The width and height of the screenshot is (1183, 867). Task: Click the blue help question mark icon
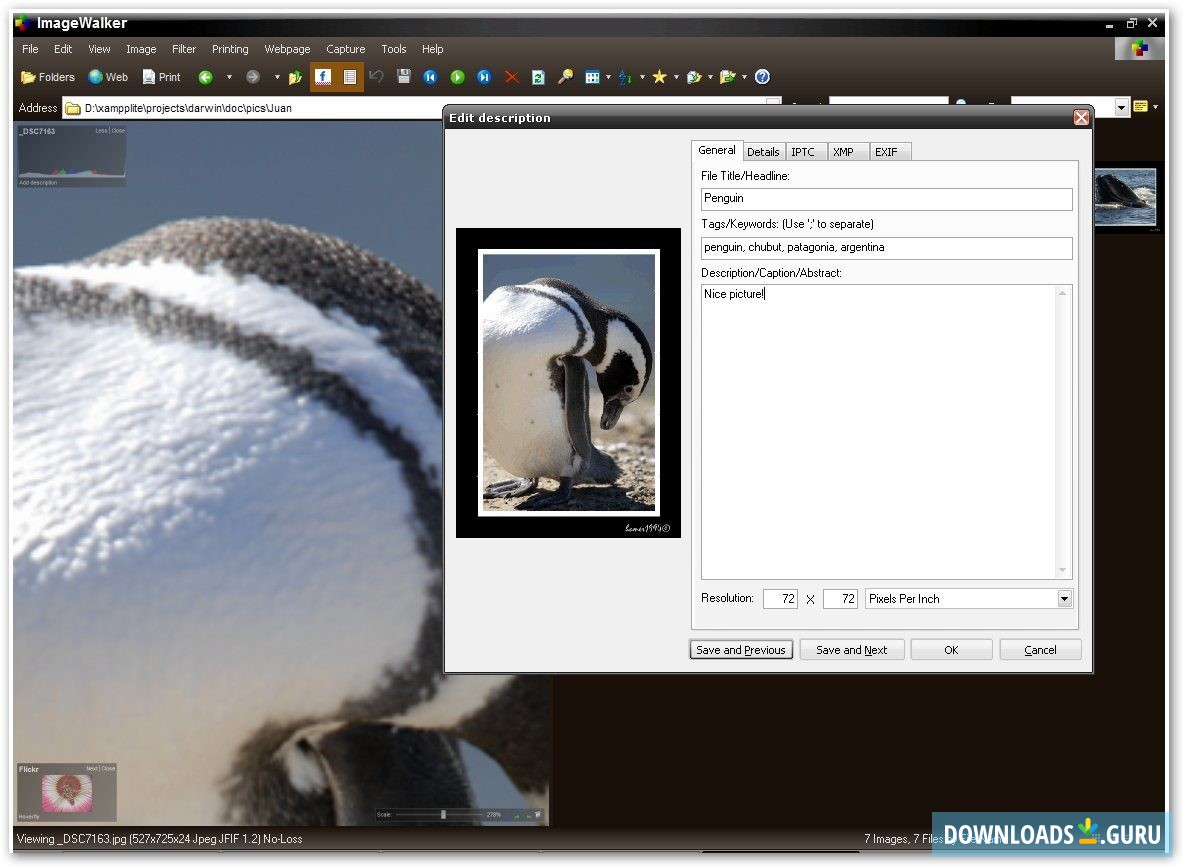point(762,77)
